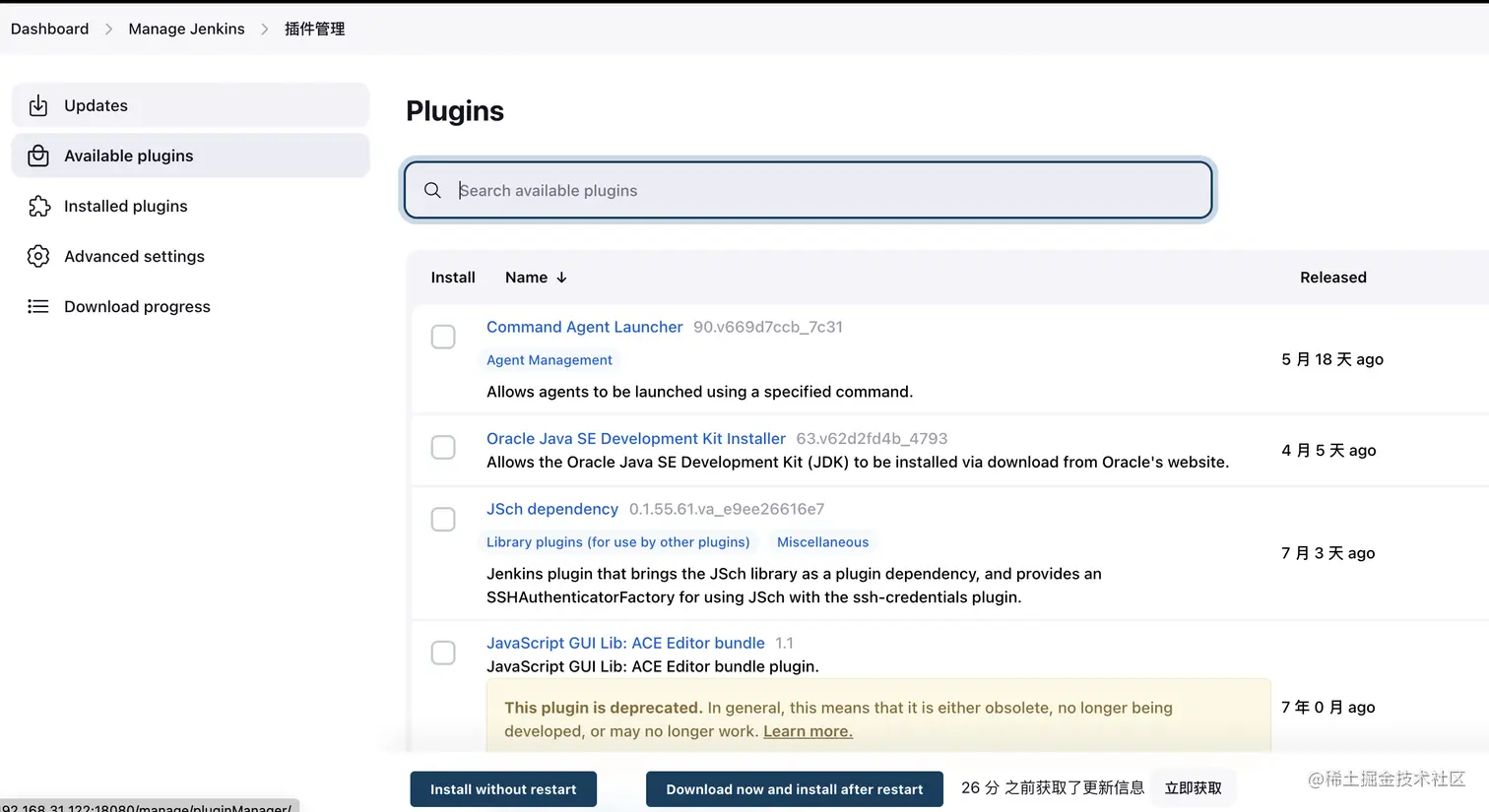The width and height of the screenshot is (1489, 812).
Task: Go to Dashboard breadcrumb
Action: coord(49,29)
